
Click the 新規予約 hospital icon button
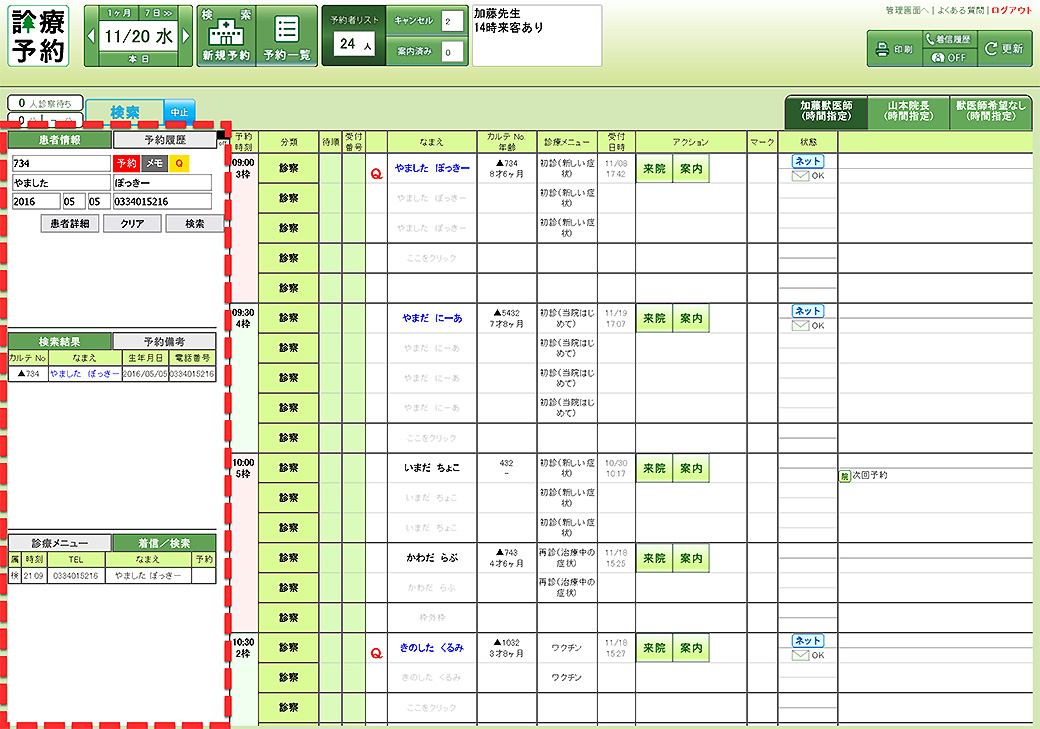(225, 36)
